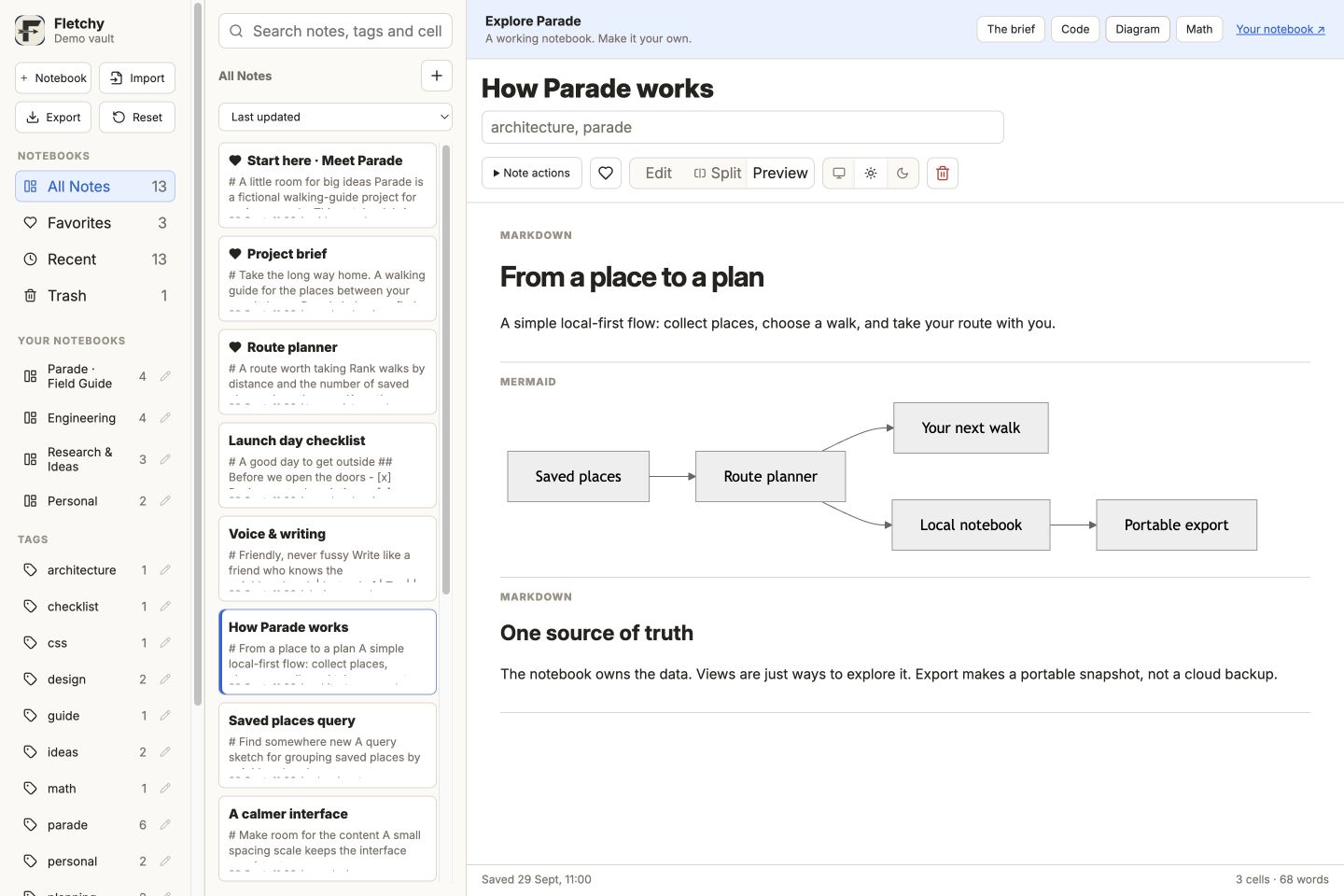Viewport: 1344px width, 896px height.
Task: Favorite this note with the heart button
Action: [x=606, y=173]
